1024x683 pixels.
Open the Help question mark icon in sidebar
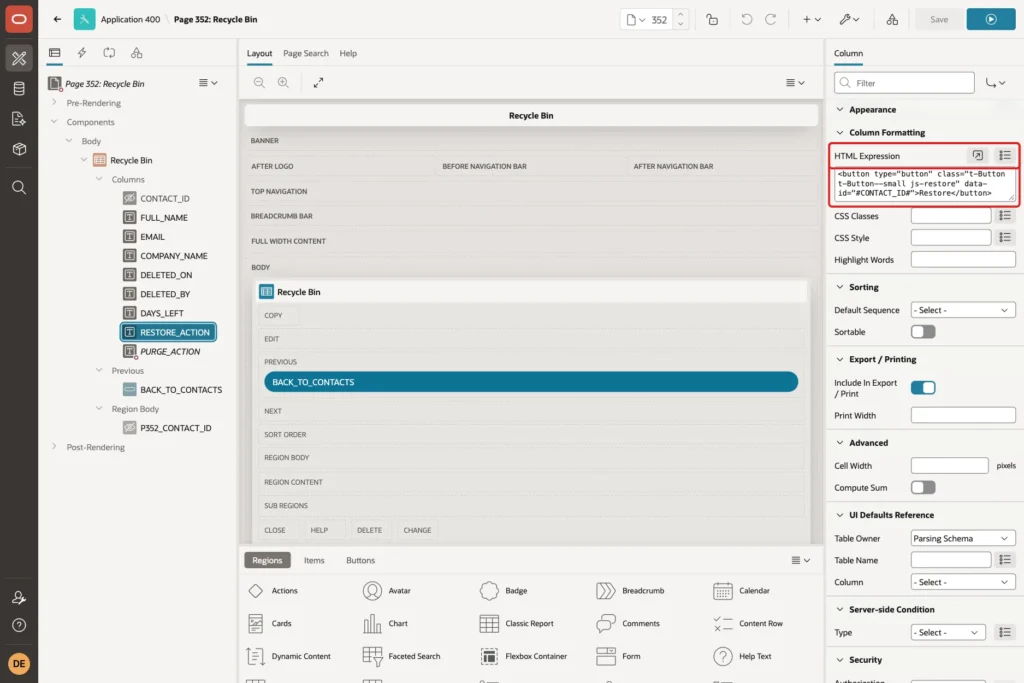coord(19,625)
